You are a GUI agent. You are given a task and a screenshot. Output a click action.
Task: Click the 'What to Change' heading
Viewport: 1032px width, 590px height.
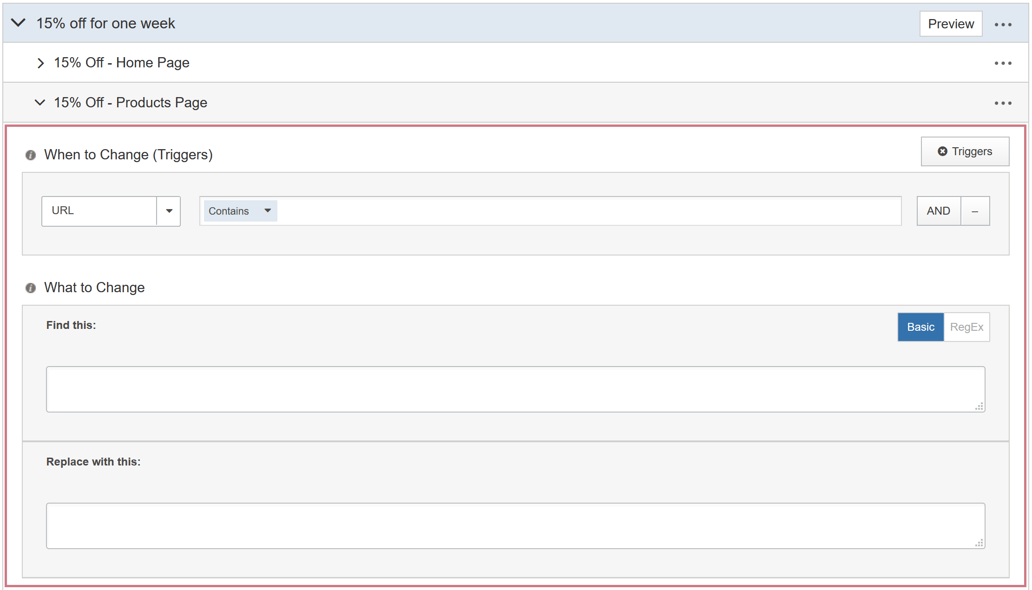[94, 288]
